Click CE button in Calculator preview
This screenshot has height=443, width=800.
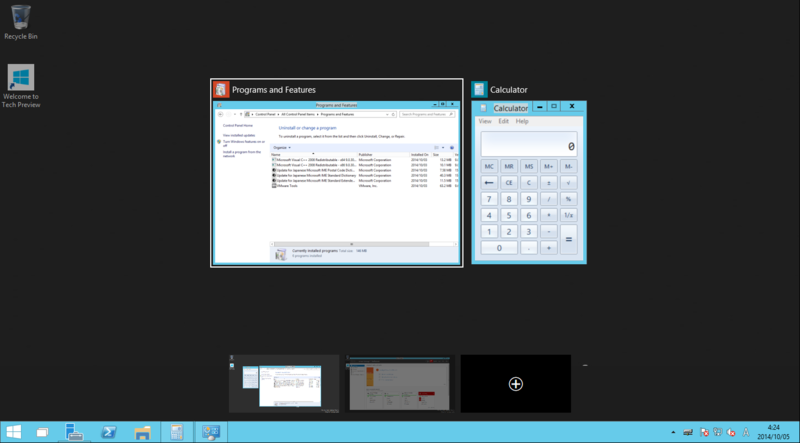tap(509, 183)
